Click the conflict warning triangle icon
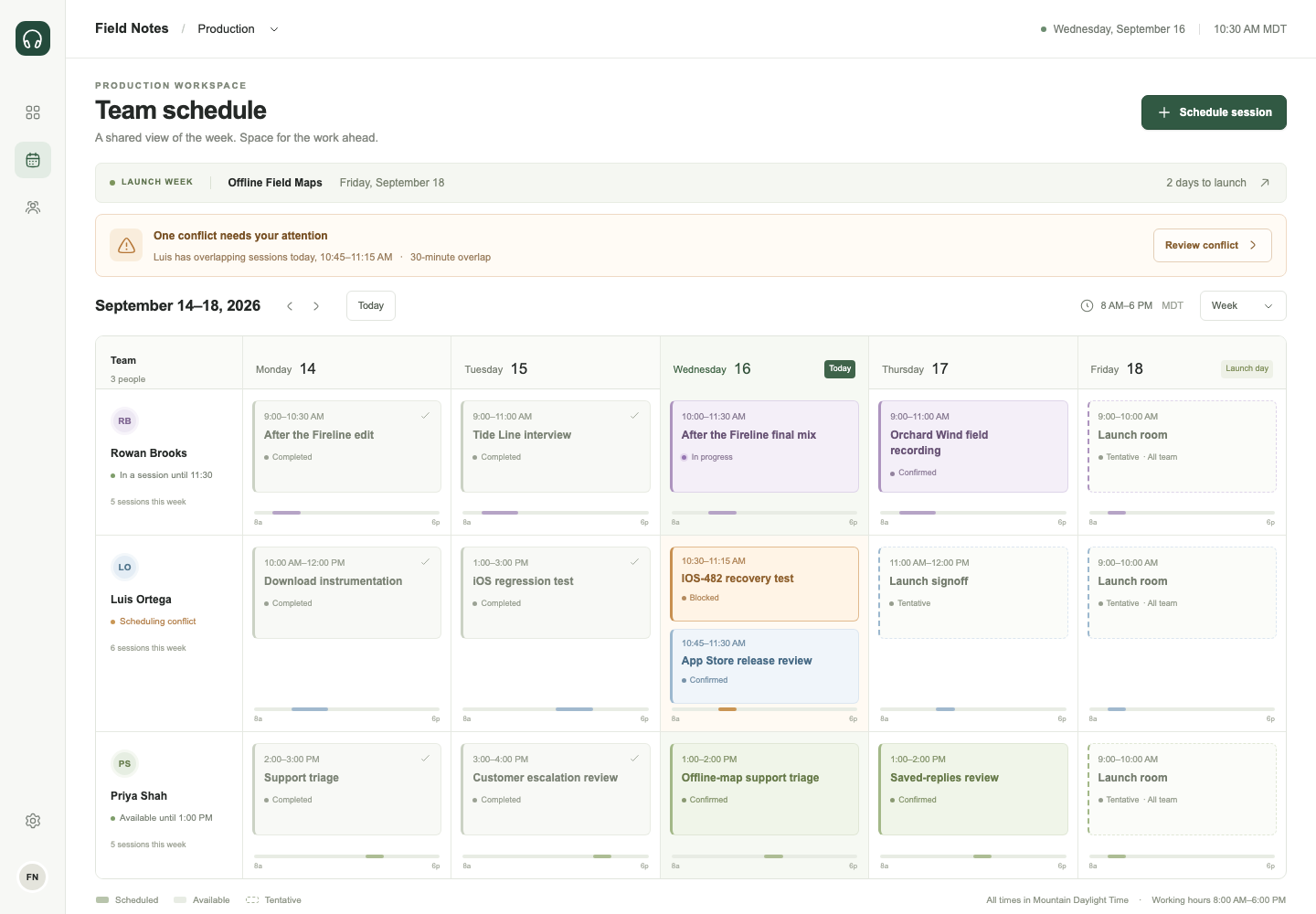 (126, 245)
